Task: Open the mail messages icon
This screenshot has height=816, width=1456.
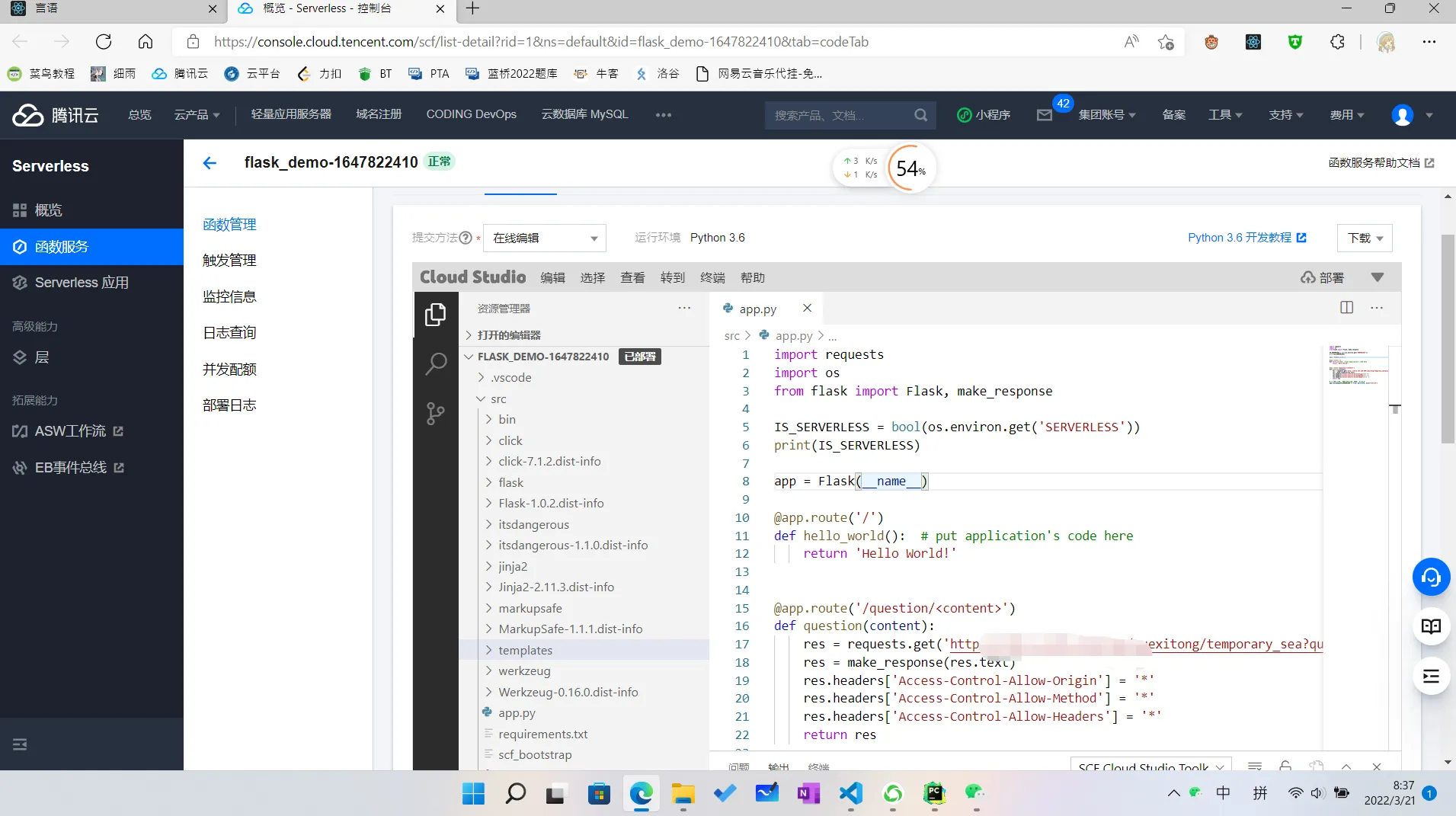Action: 1044,115
